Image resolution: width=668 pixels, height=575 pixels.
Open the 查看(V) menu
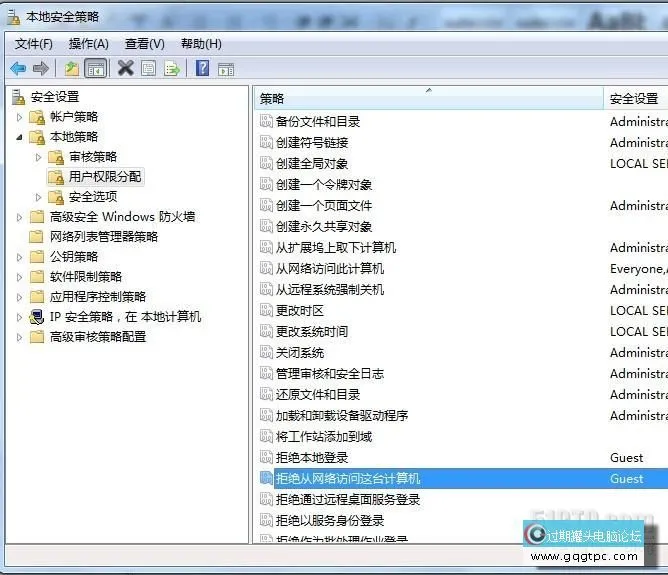[x=144, y=44]
